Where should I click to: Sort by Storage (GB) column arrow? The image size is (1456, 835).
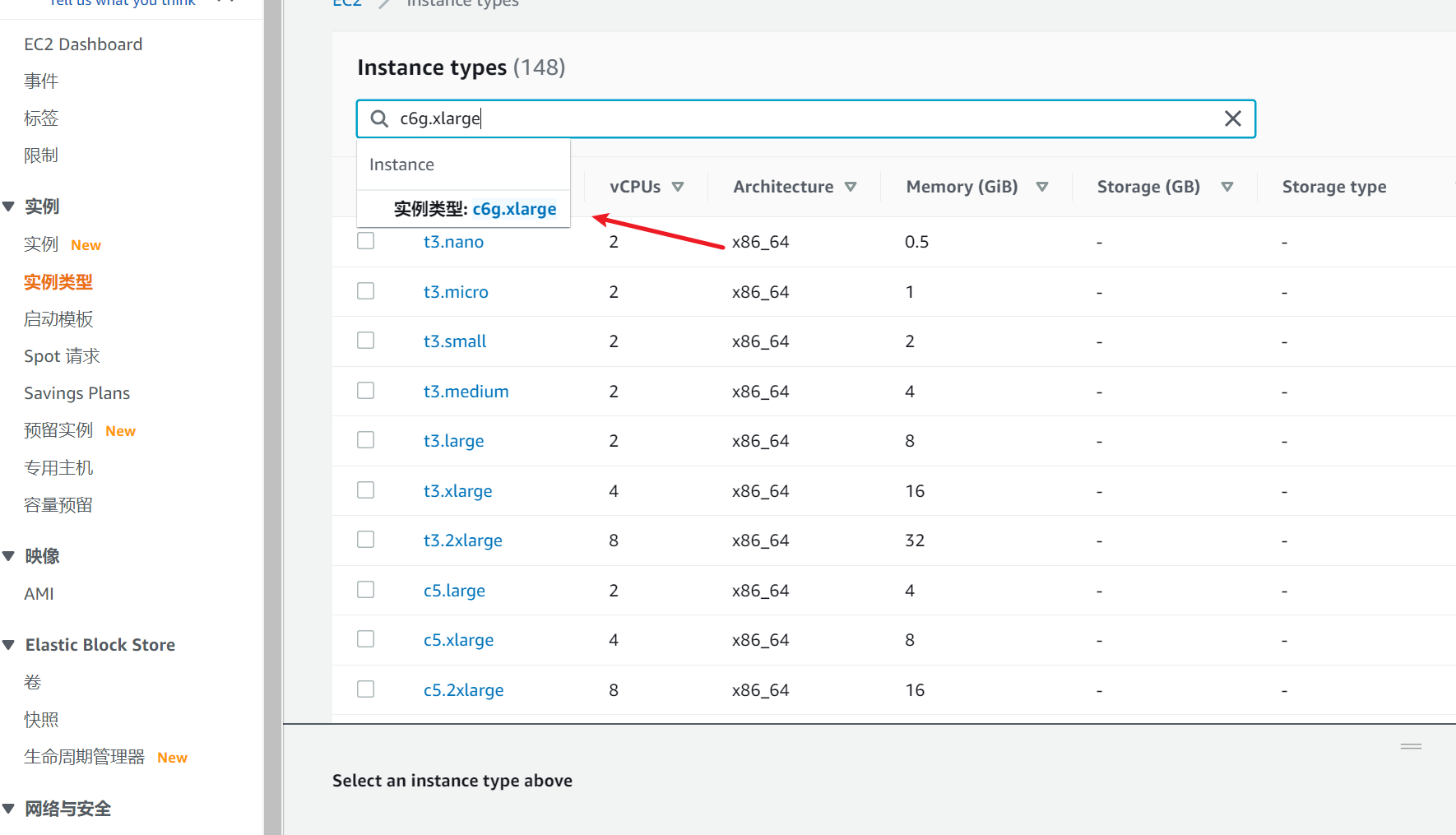[1227, 187]
